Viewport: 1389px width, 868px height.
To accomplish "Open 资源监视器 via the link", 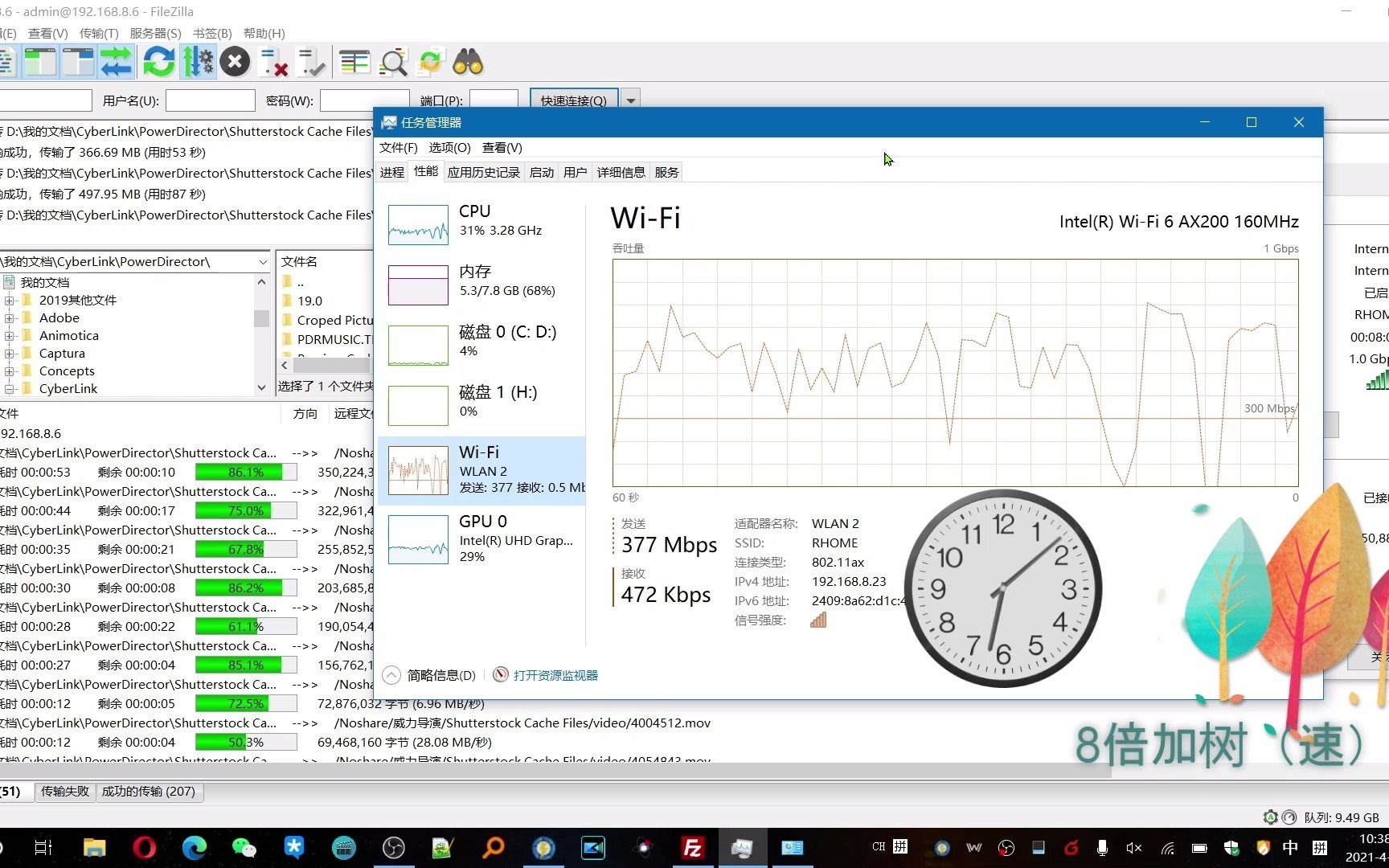I will tap(555, 675).
